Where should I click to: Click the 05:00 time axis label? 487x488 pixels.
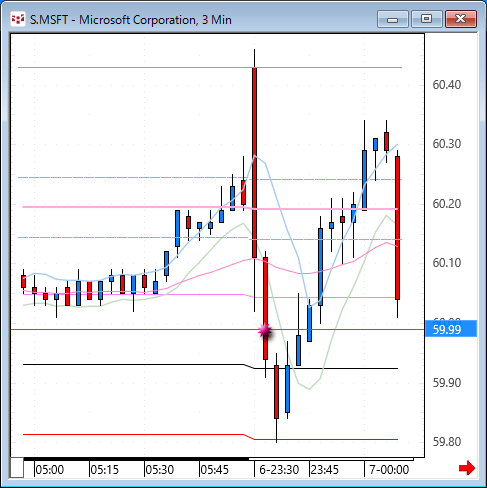(x=50, y=470)
